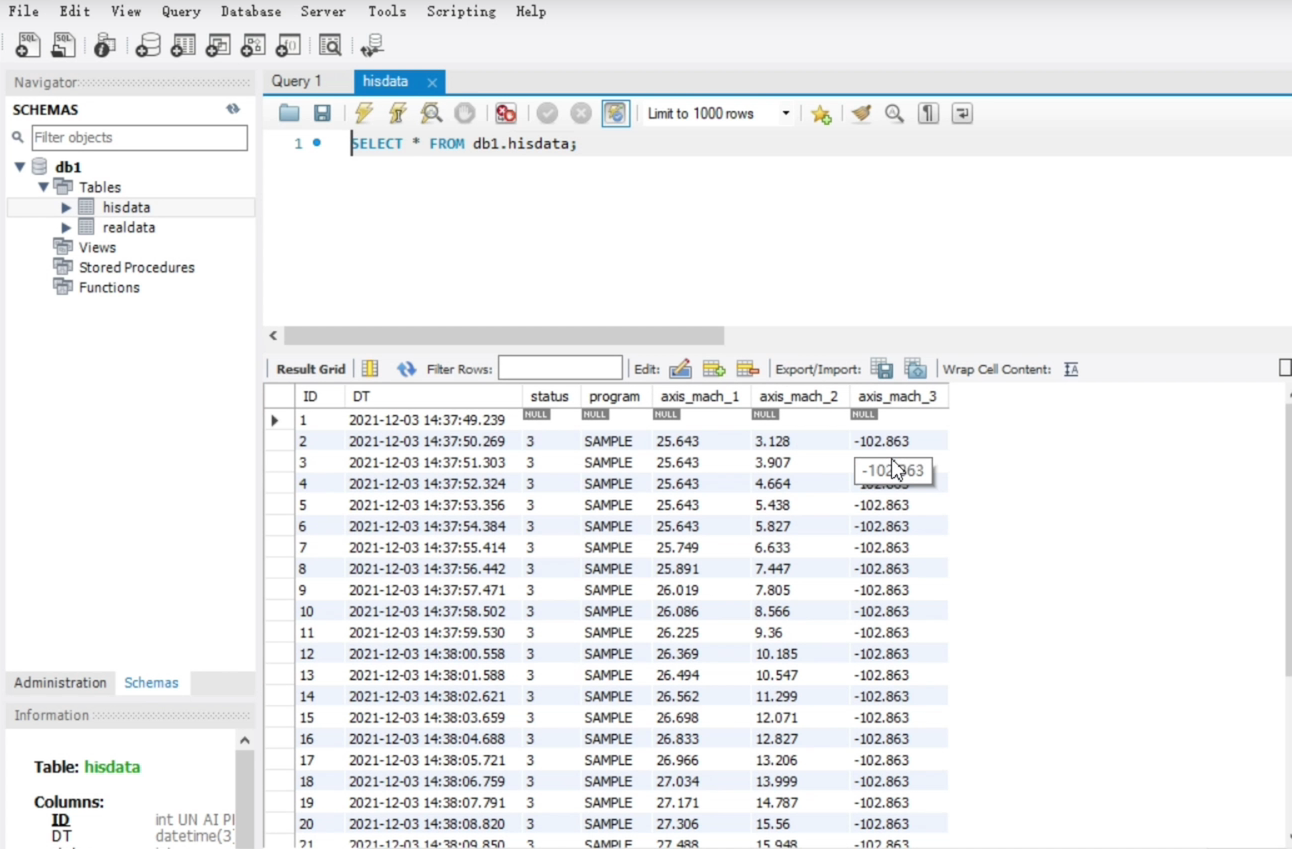The height and width of the screenshot is (849, 1292).
Task: Click the Filter objects search field
Action: coord(139,138)
